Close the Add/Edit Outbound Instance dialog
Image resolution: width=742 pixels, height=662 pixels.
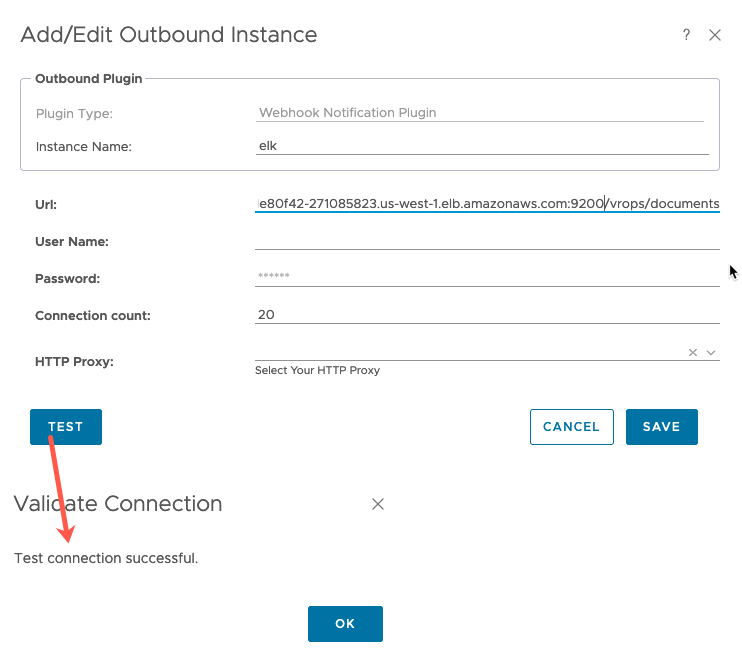(x=715, y=35)
